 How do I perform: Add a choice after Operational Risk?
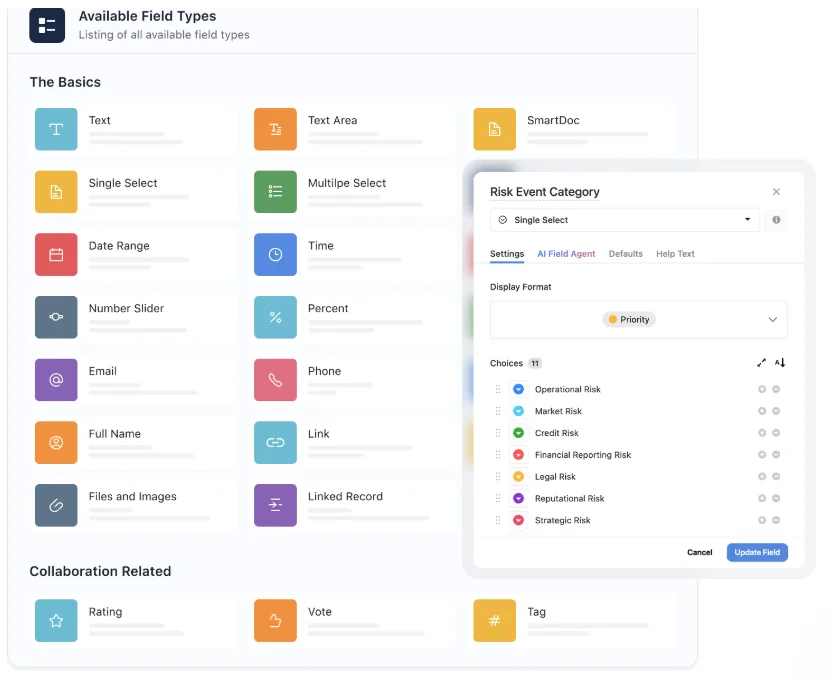(762, 389)
